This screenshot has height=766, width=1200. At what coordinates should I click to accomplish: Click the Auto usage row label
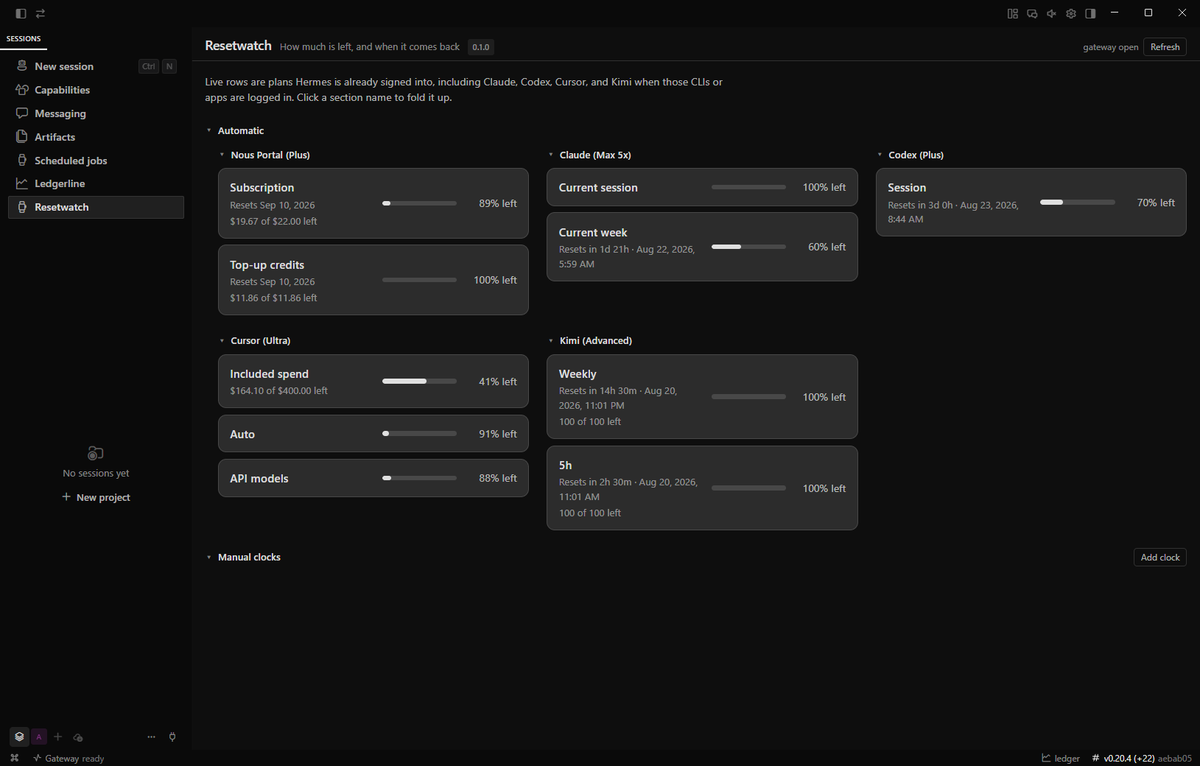pos(242,434)
